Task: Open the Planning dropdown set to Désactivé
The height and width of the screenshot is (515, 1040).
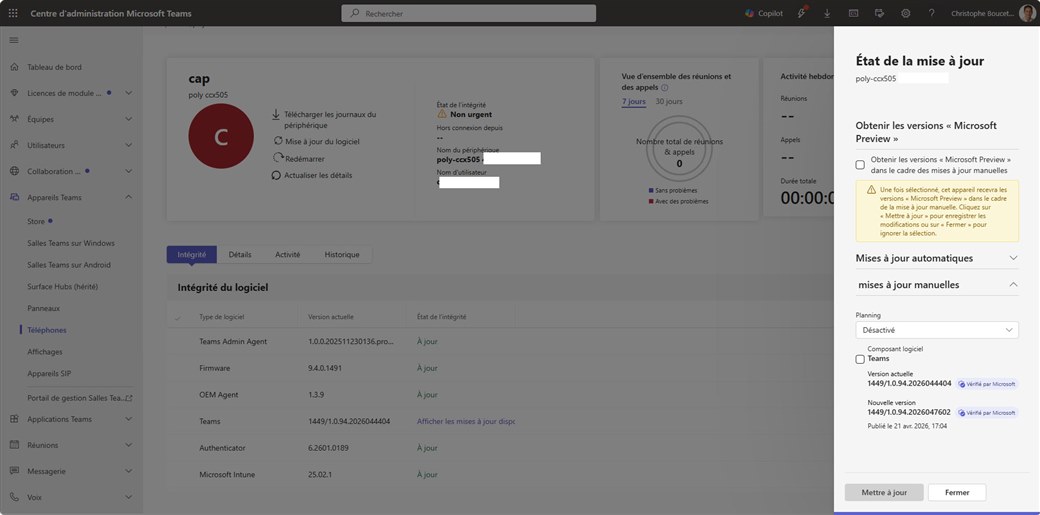Action: pyautogui.click(x=936, y=330)
